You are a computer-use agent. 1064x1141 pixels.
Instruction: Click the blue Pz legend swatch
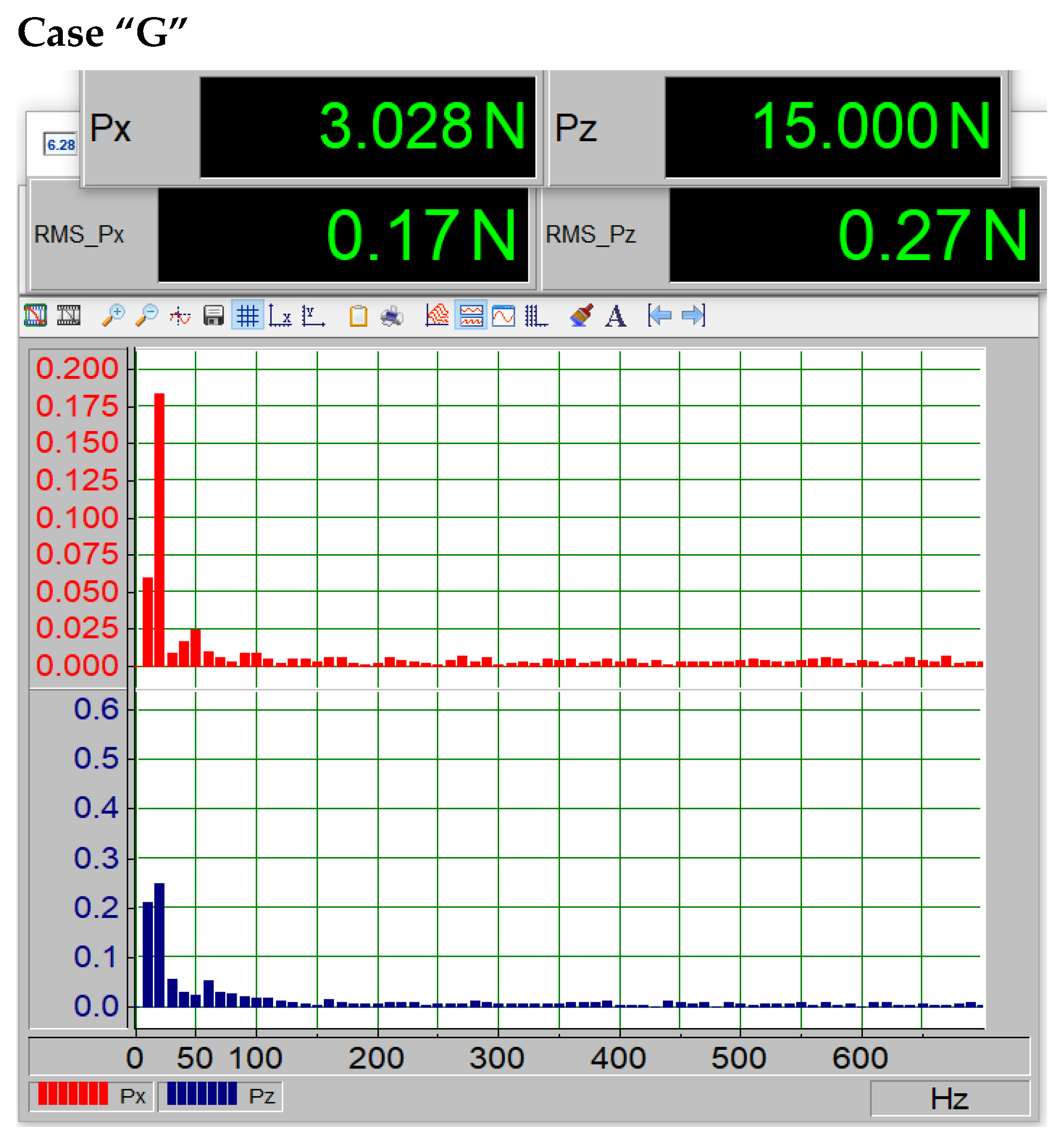click(x=202, y=1093)
